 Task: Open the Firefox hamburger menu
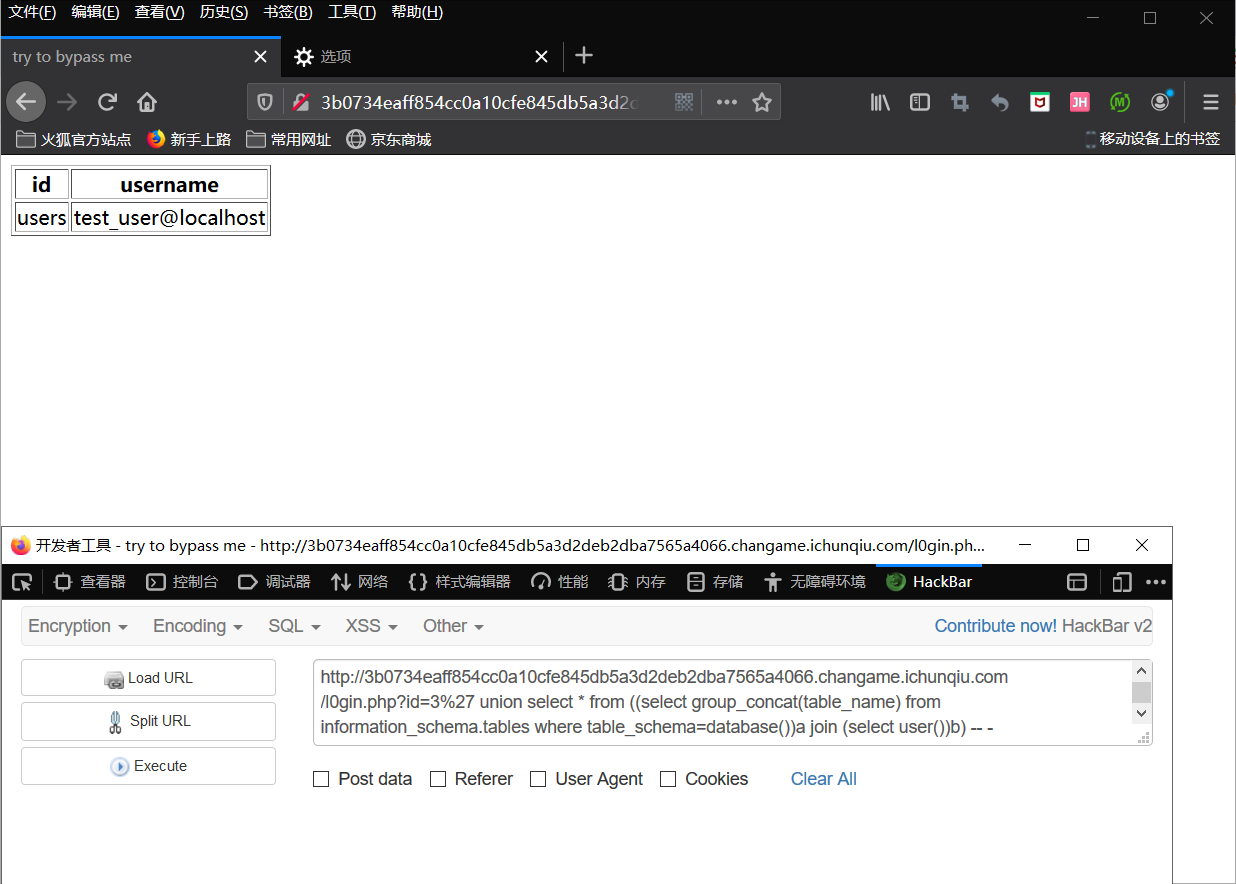click(x=1211, y=102)
